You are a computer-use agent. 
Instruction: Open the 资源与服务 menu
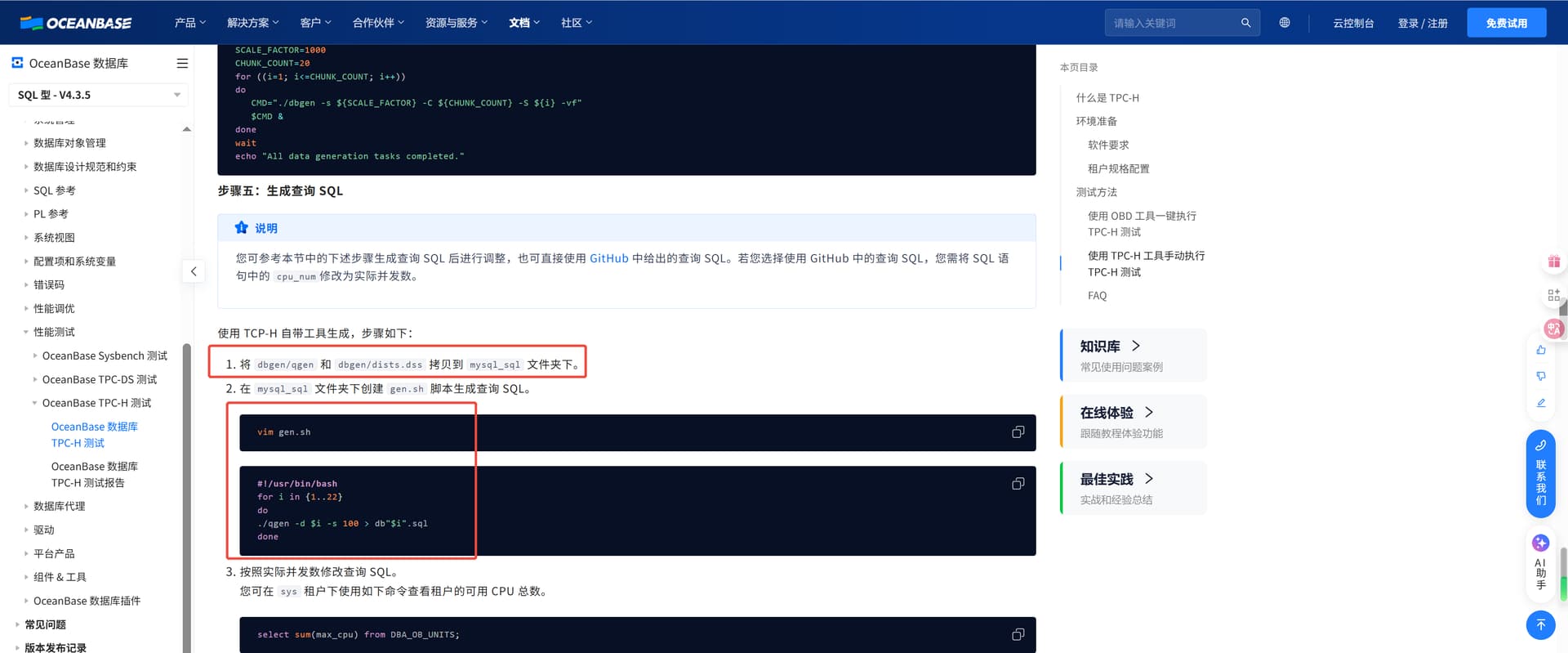(457, 23)
